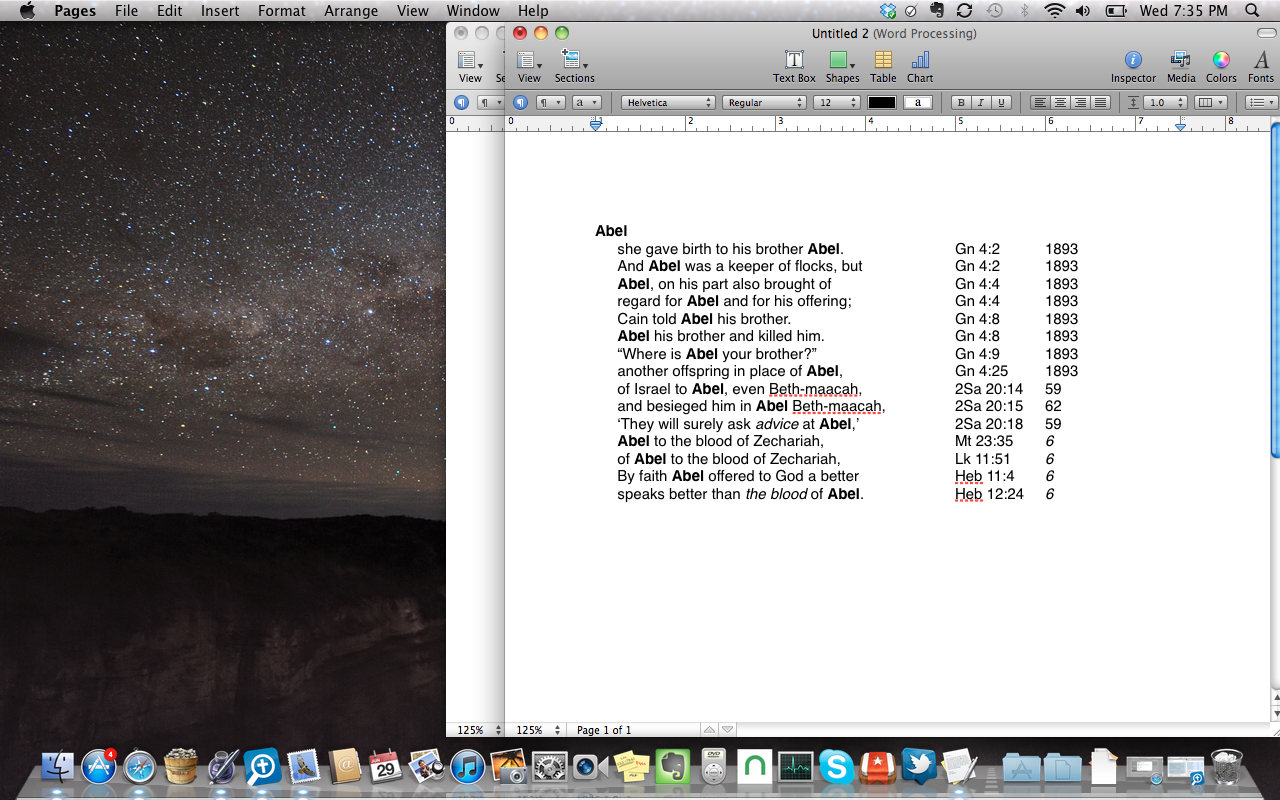Open the Colors picker from toolbar
This screenshot has height=800, width=1280.
coord(1221,66)
